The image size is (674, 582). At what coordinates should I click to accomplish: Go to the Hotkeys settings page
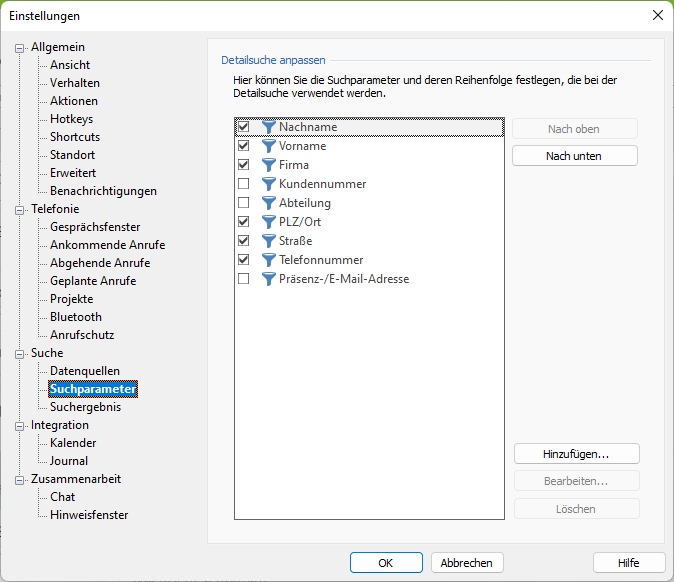click(71, 119)
